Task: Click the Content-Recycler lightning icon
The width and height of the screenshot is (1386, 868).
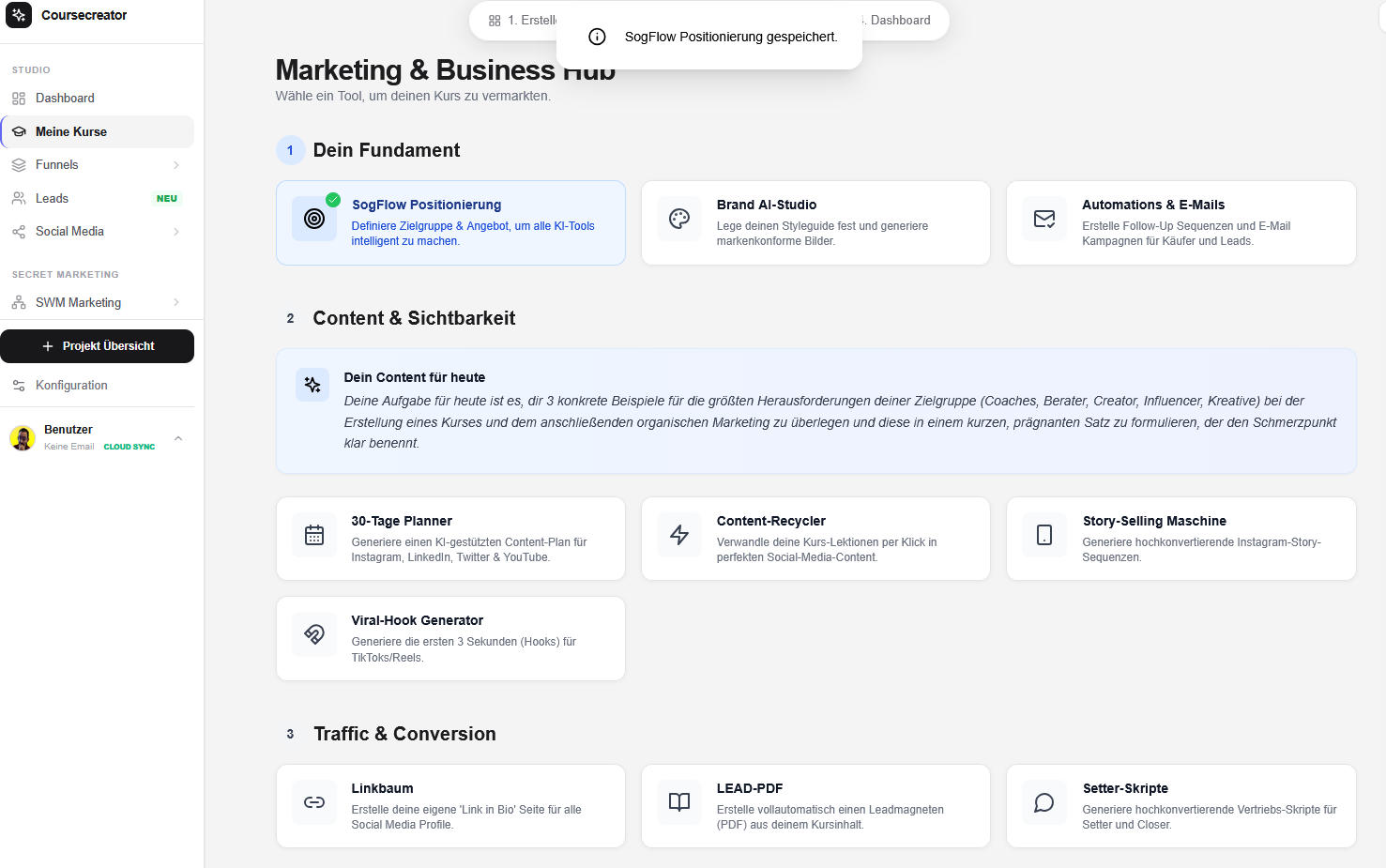Action: point(679,535)
